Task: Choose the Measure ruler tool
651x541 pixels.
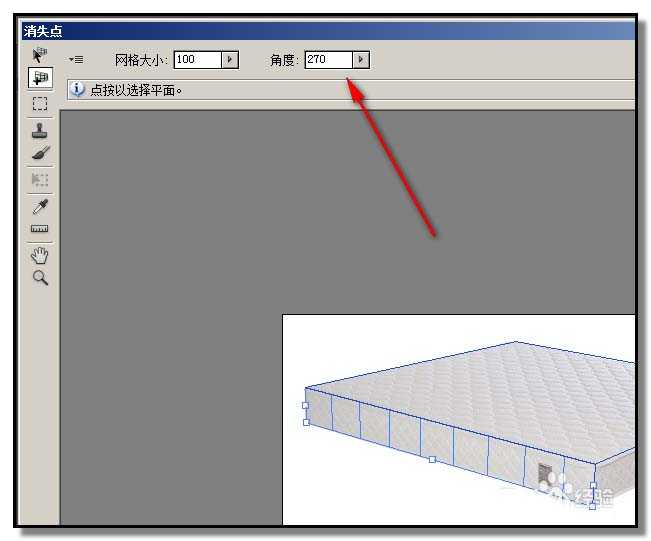Action: click(39, 229)
